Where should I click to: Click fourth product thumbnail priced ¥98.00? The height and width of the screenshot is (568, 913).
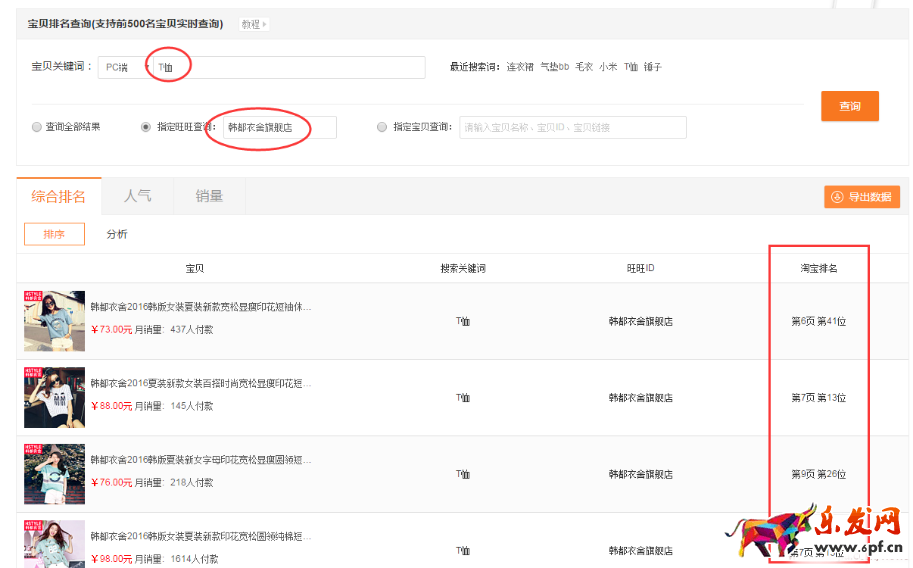pos(54,543)
